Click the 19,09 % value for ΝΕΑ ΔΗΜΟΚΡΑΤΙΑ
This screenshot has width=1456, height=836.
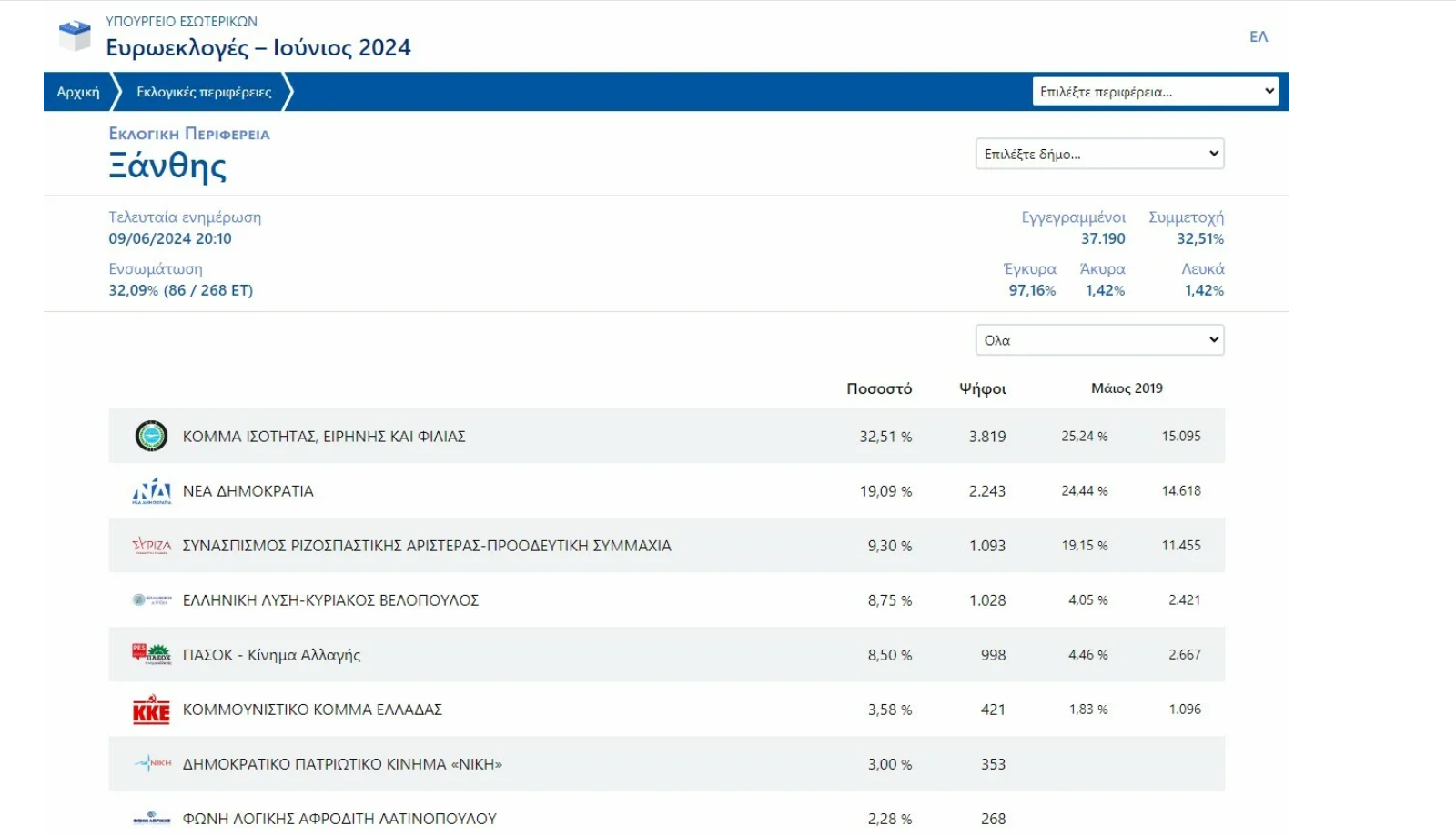[885, 491]
